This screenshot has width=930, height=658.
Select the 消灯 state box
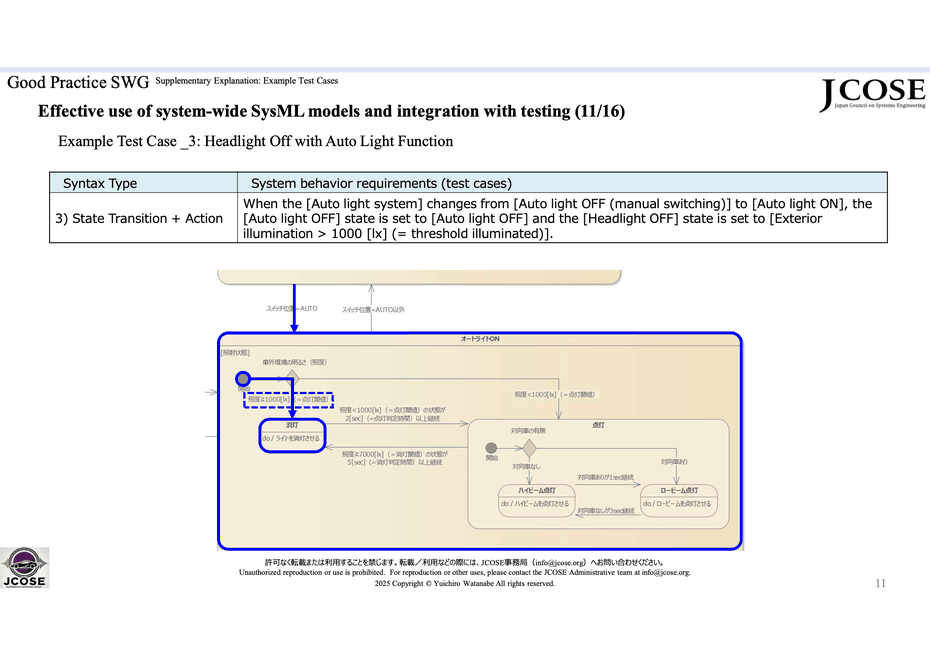292,436
